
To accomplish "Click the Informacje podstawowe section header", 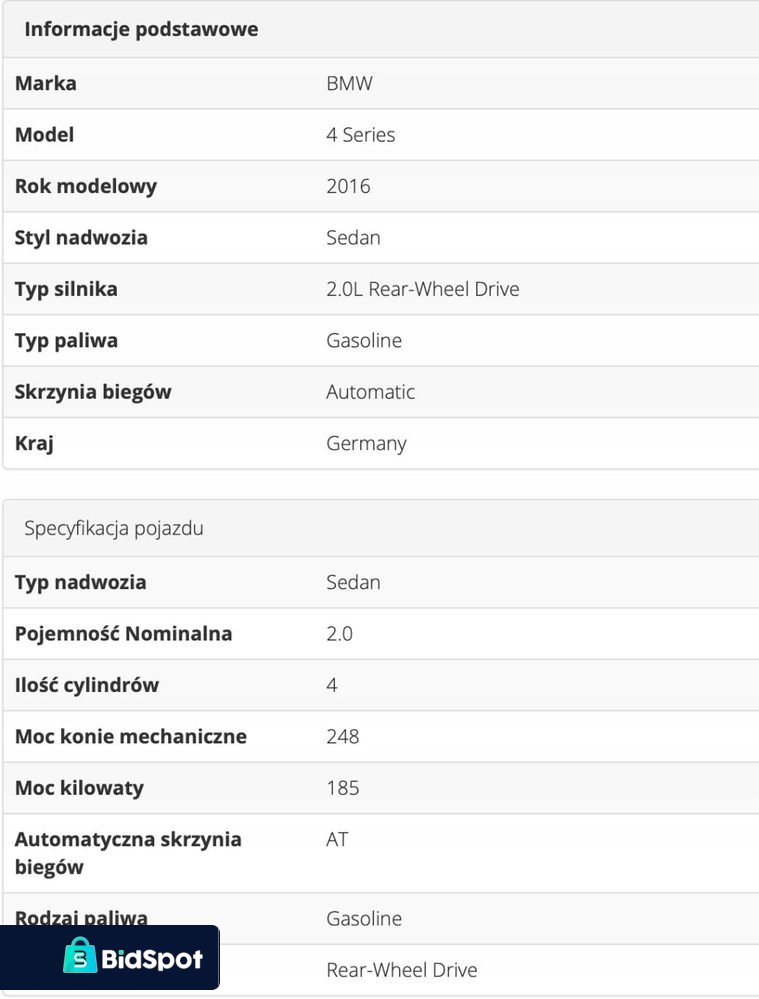I will click(x=141, y=29).
